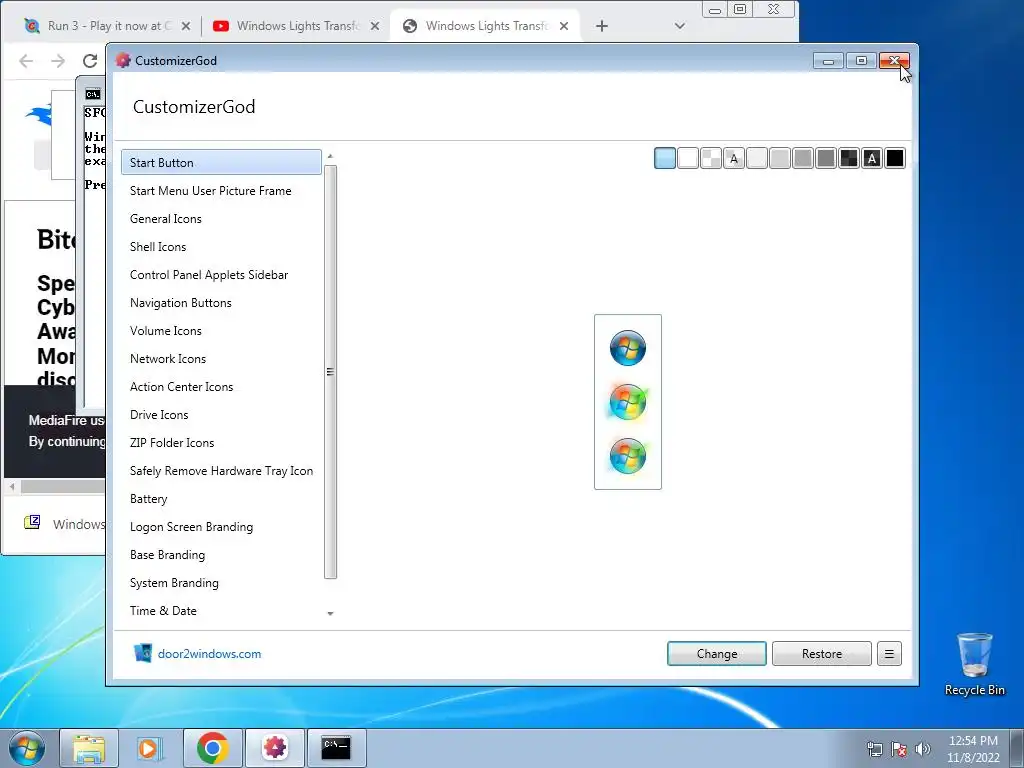
Task: Open the Battery category
Action: (221, 499)
